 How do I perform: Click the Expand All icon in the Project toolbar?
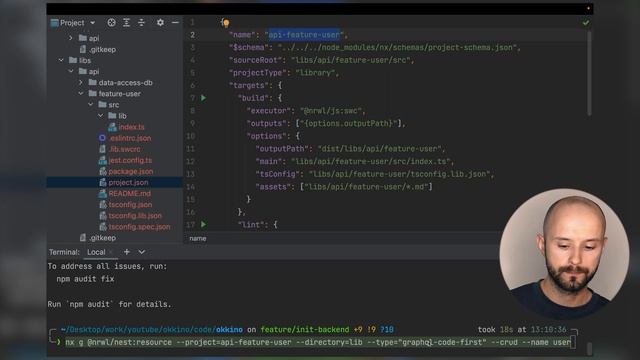127,23
